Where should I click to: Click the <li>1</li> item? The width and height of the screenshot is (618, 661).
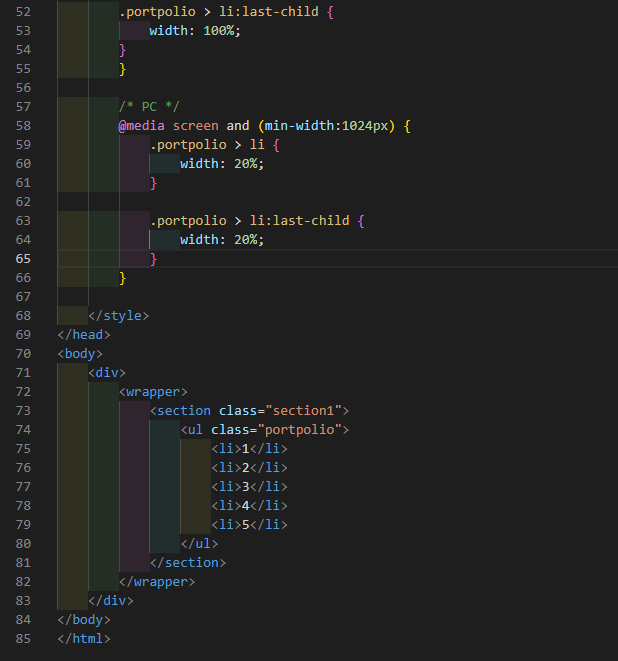point(250,449)
